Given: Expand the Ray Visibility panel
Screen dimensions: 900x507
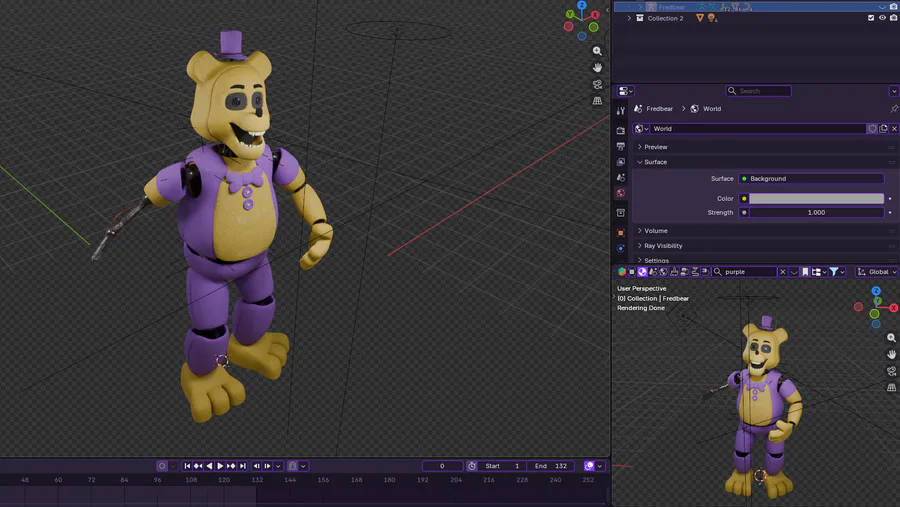Looking at the screenshot, I should [x=663, y=246].
